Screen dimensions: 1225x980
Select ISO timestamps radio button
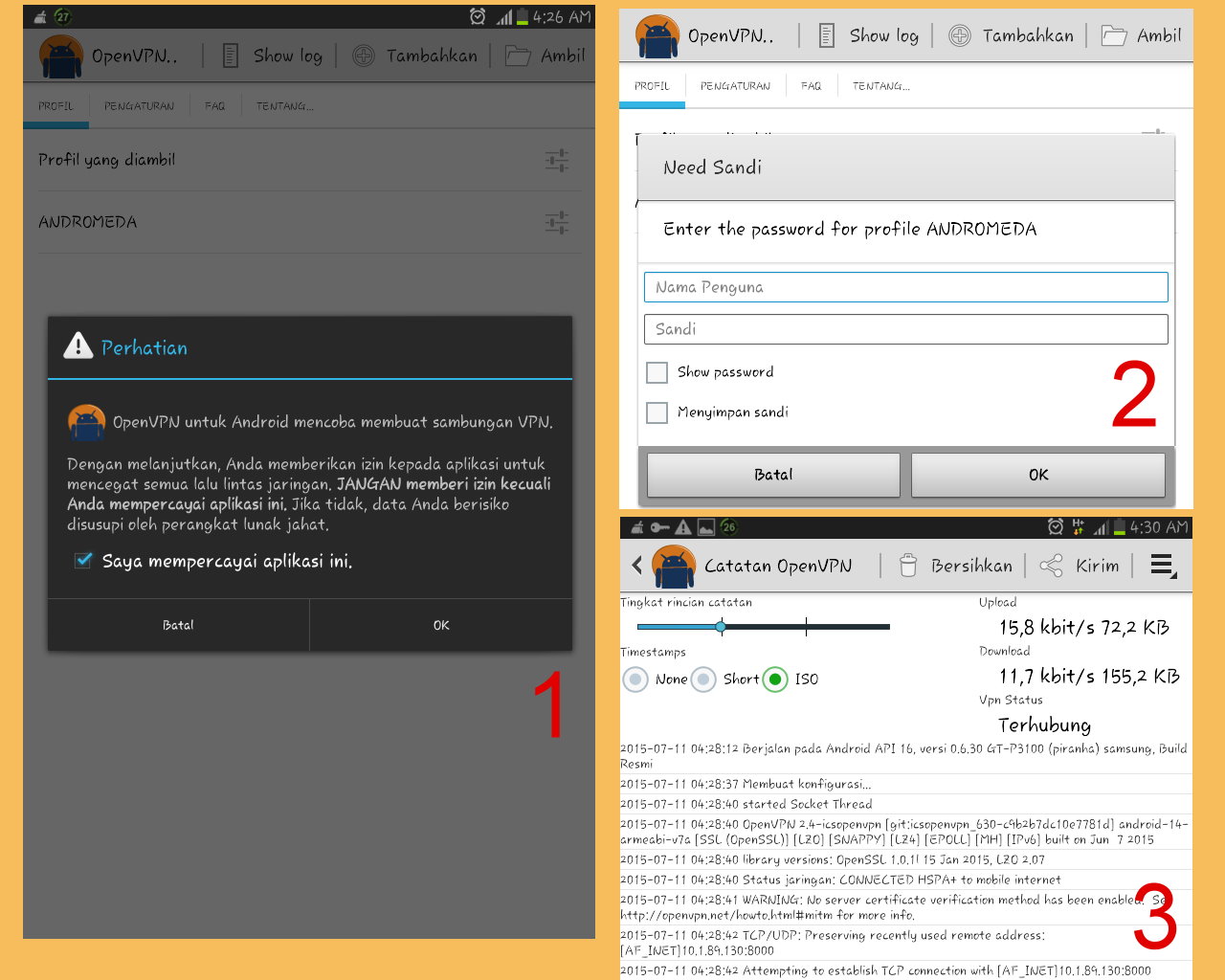[775, 679]
